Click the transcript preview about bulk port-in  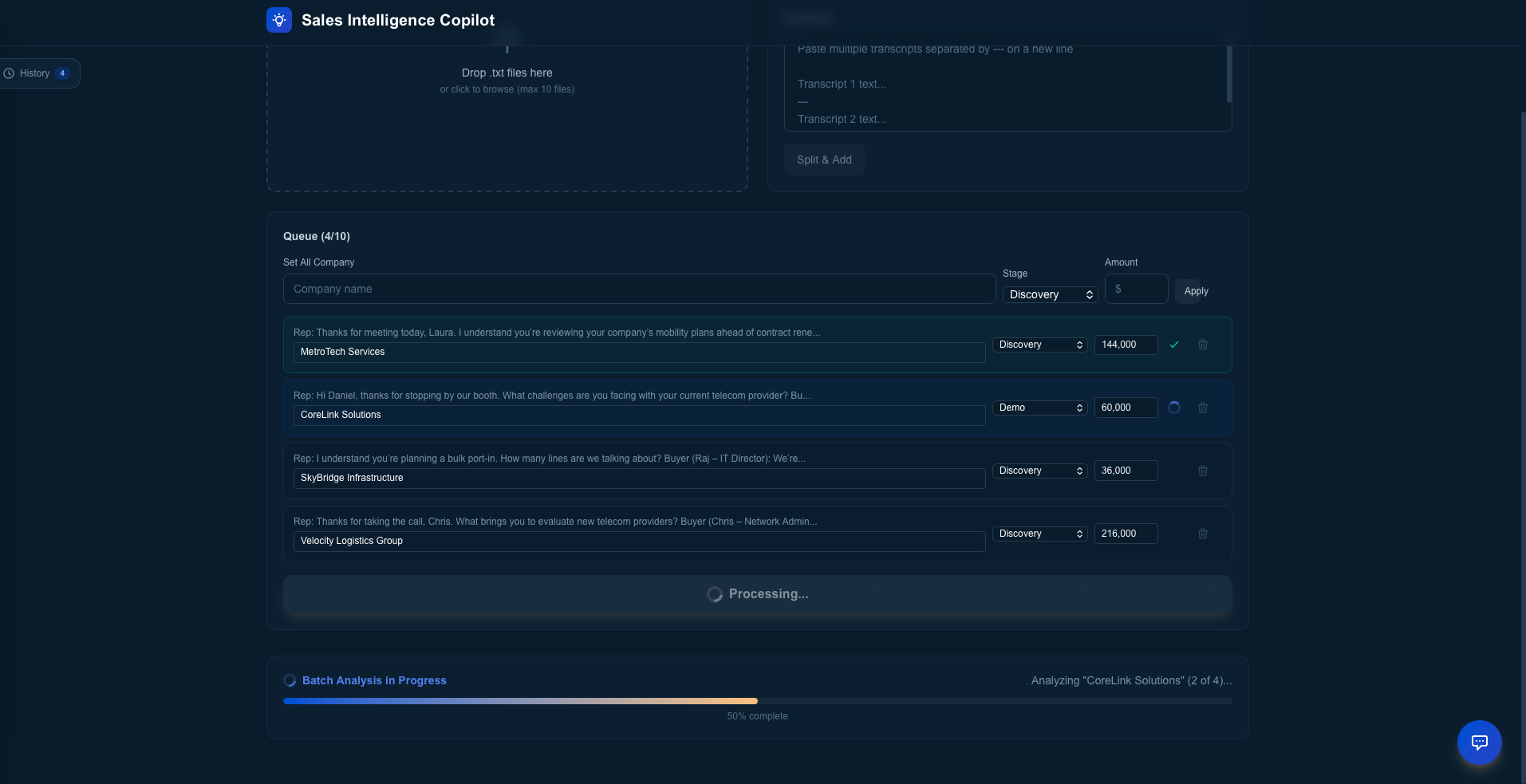550,459
